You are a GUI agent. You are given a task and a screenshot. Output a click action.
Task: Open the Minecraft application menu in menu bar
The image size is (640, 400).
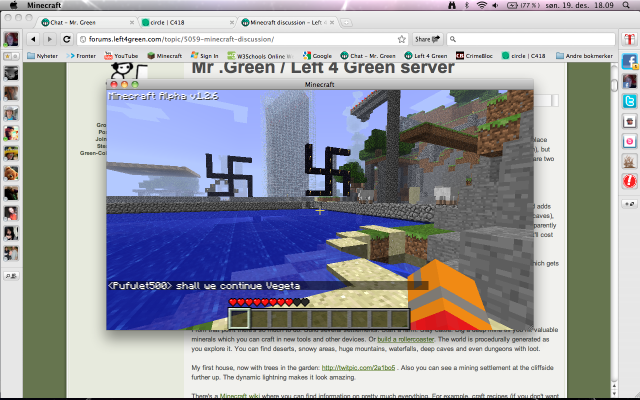[x=44, y=5]
